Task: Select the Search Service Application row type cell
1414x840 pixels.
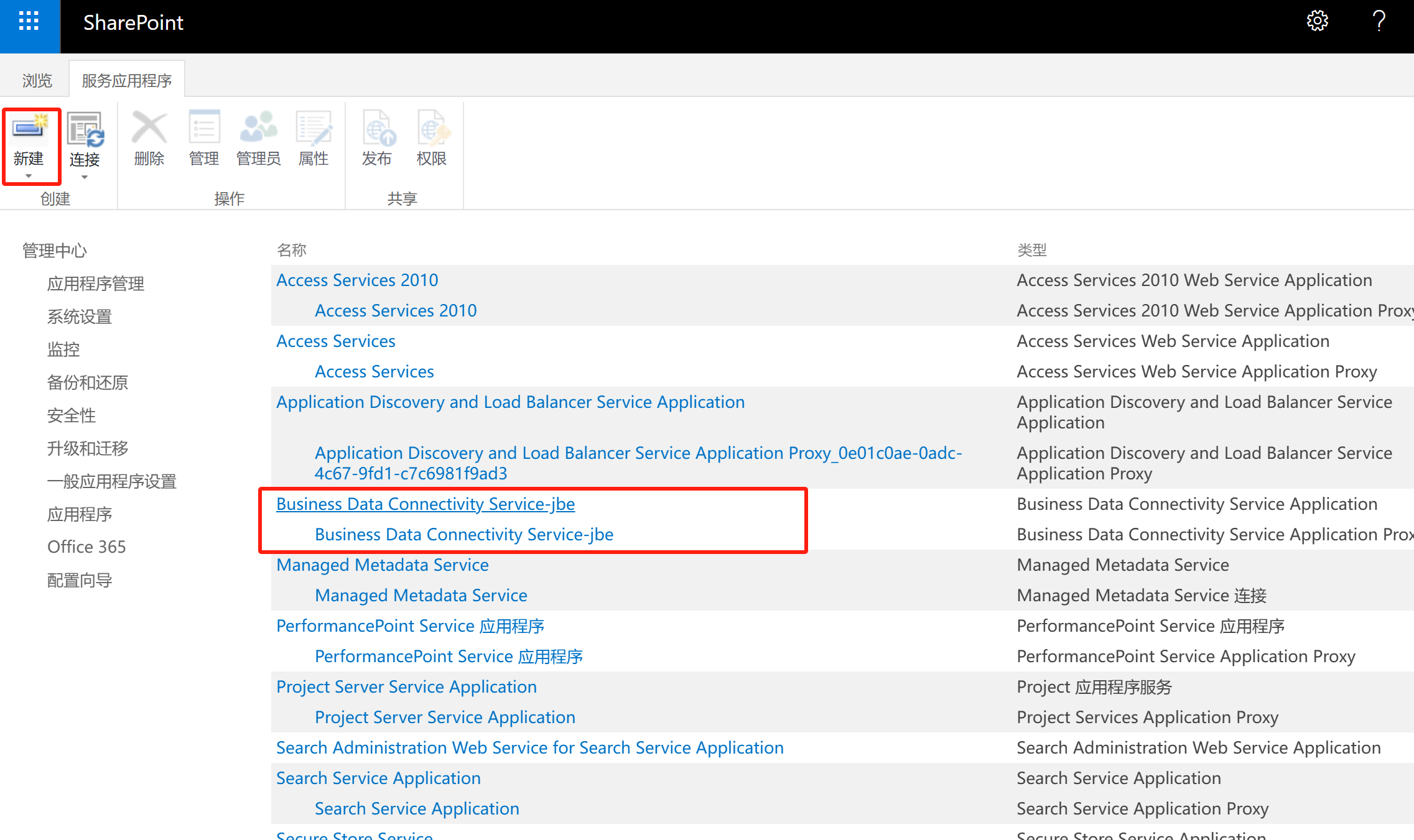Action: coord(1119,778)
